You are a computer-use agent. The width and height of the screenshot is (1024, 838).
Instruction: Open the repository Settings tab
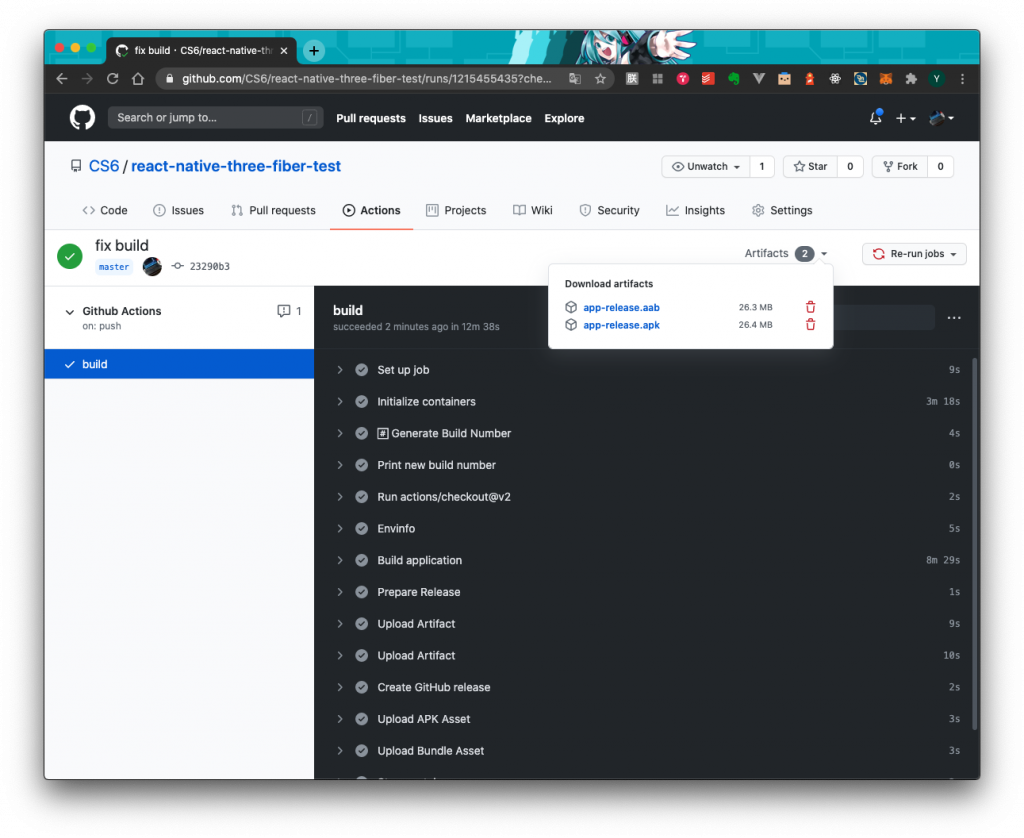coord(782,210)
